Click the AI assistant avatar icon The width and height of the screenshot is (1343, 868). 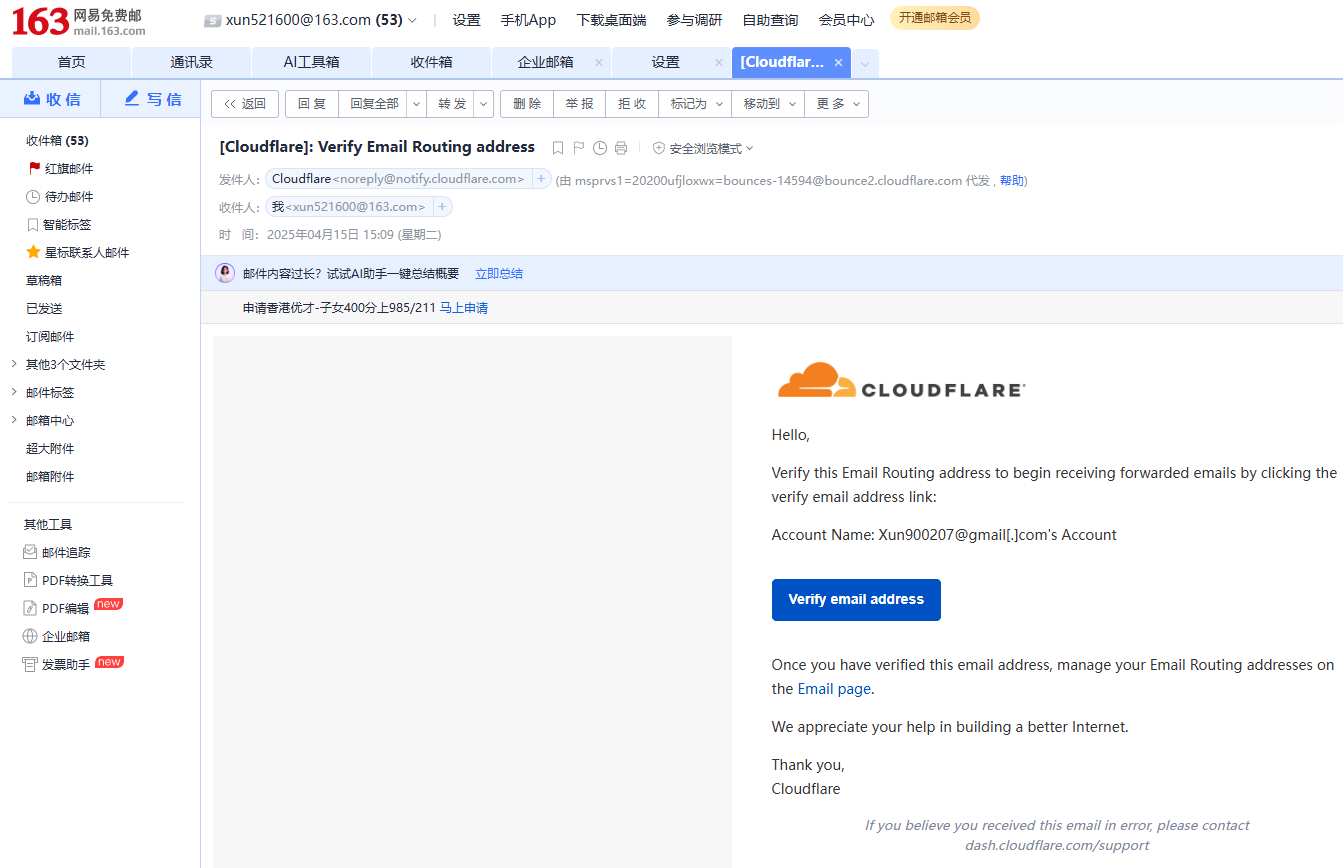click(225, 273)
